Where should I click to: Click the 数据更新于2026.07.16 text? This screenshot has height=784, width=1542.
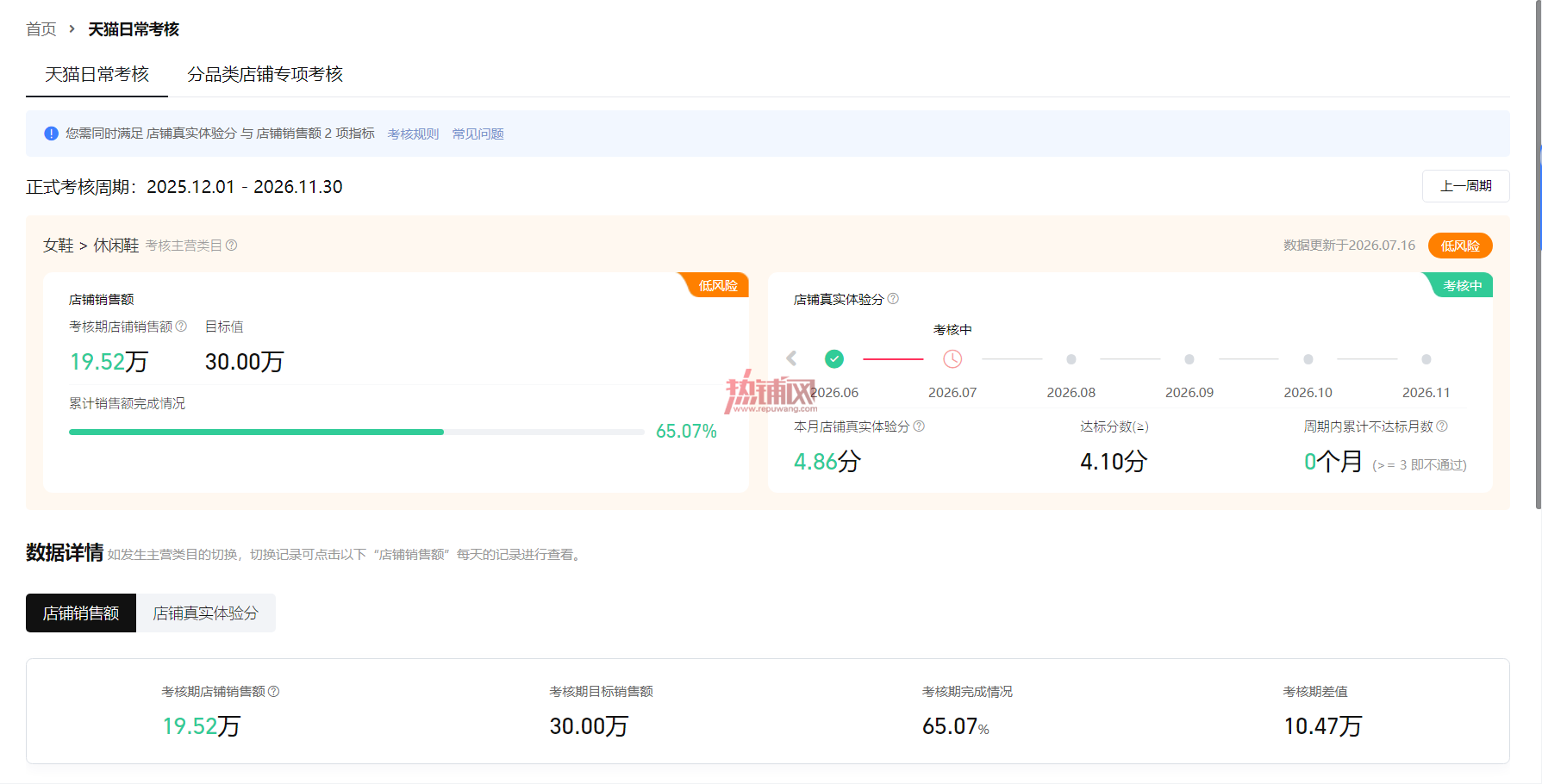1349,246
